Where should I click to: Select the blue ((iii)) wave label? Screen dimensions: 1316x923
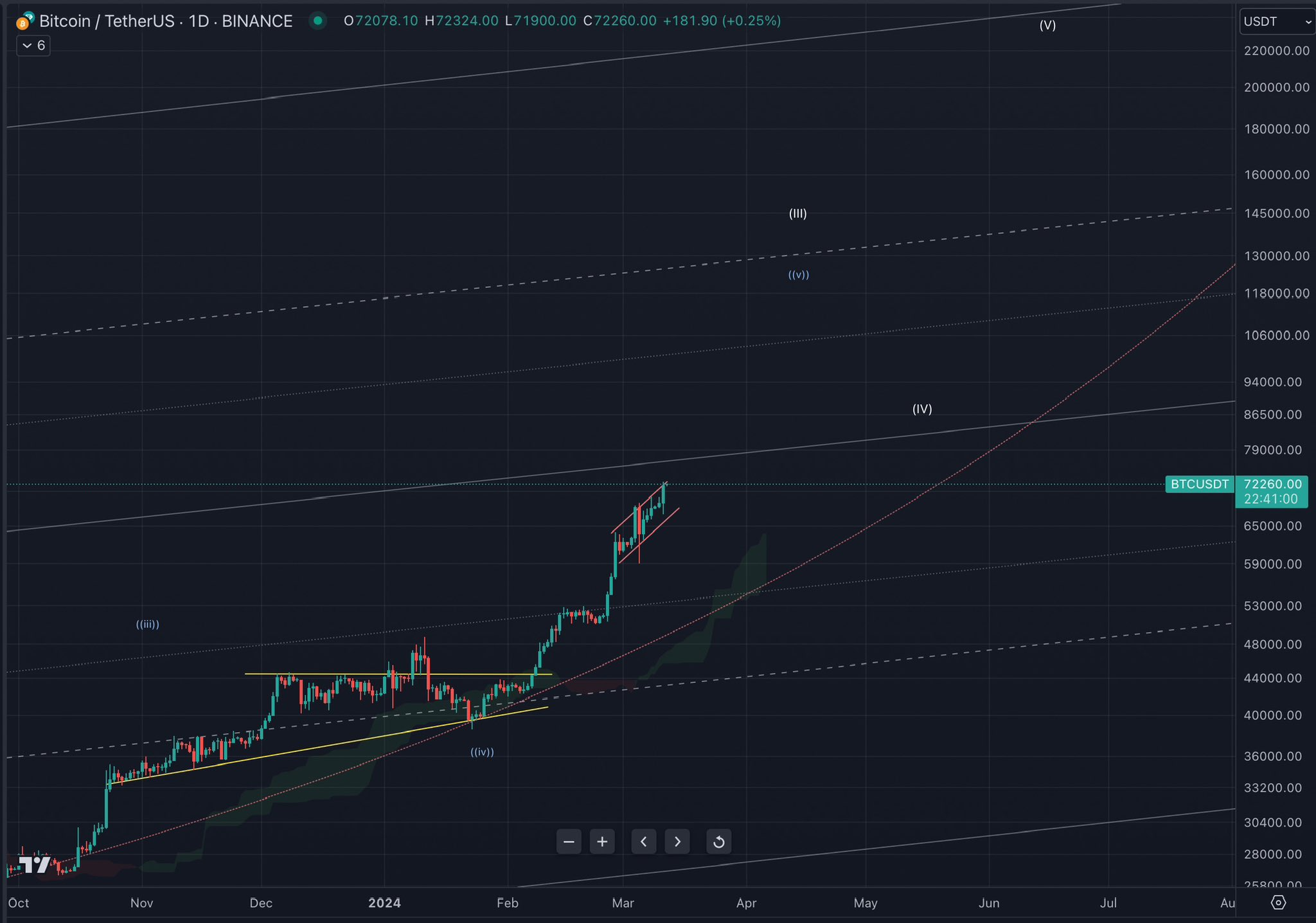click(147, 624)
